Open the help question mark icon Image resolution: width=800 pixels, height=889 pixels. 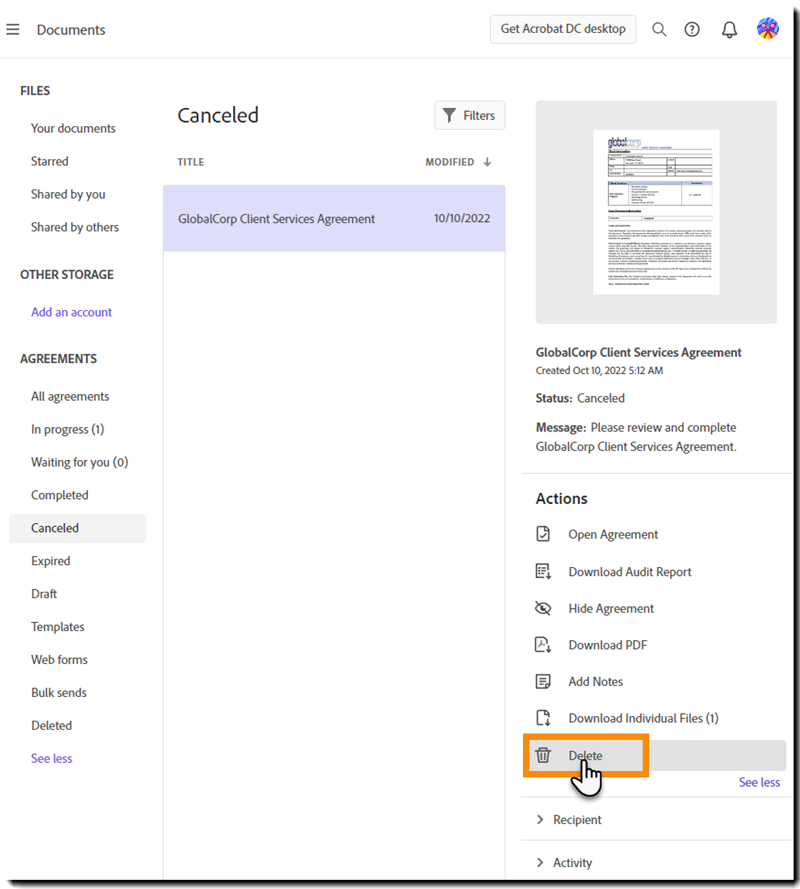[692, 29]
